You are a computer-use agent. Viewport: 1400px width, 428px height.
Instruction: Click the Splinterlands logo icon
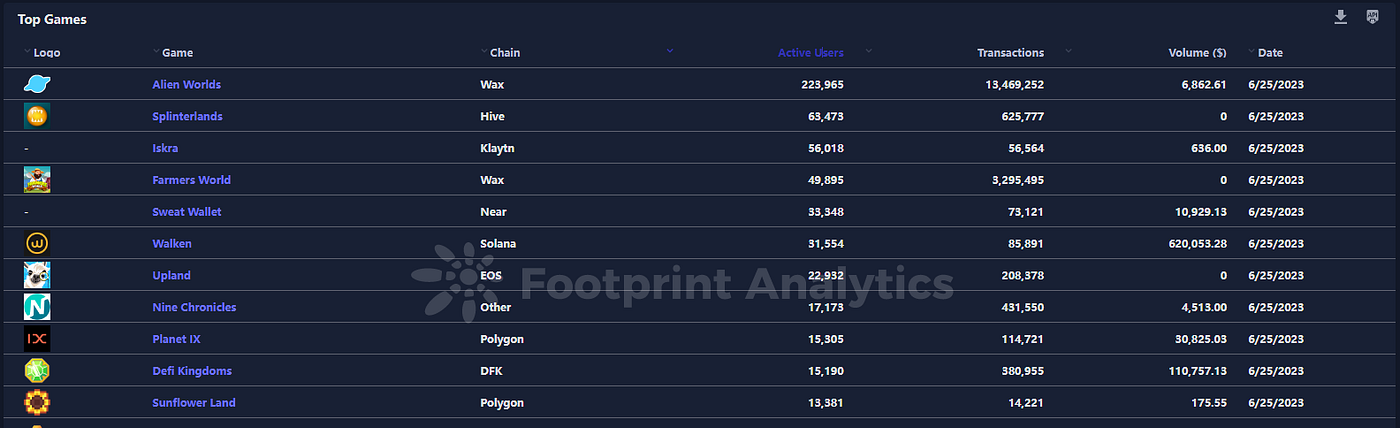[37, 117]
